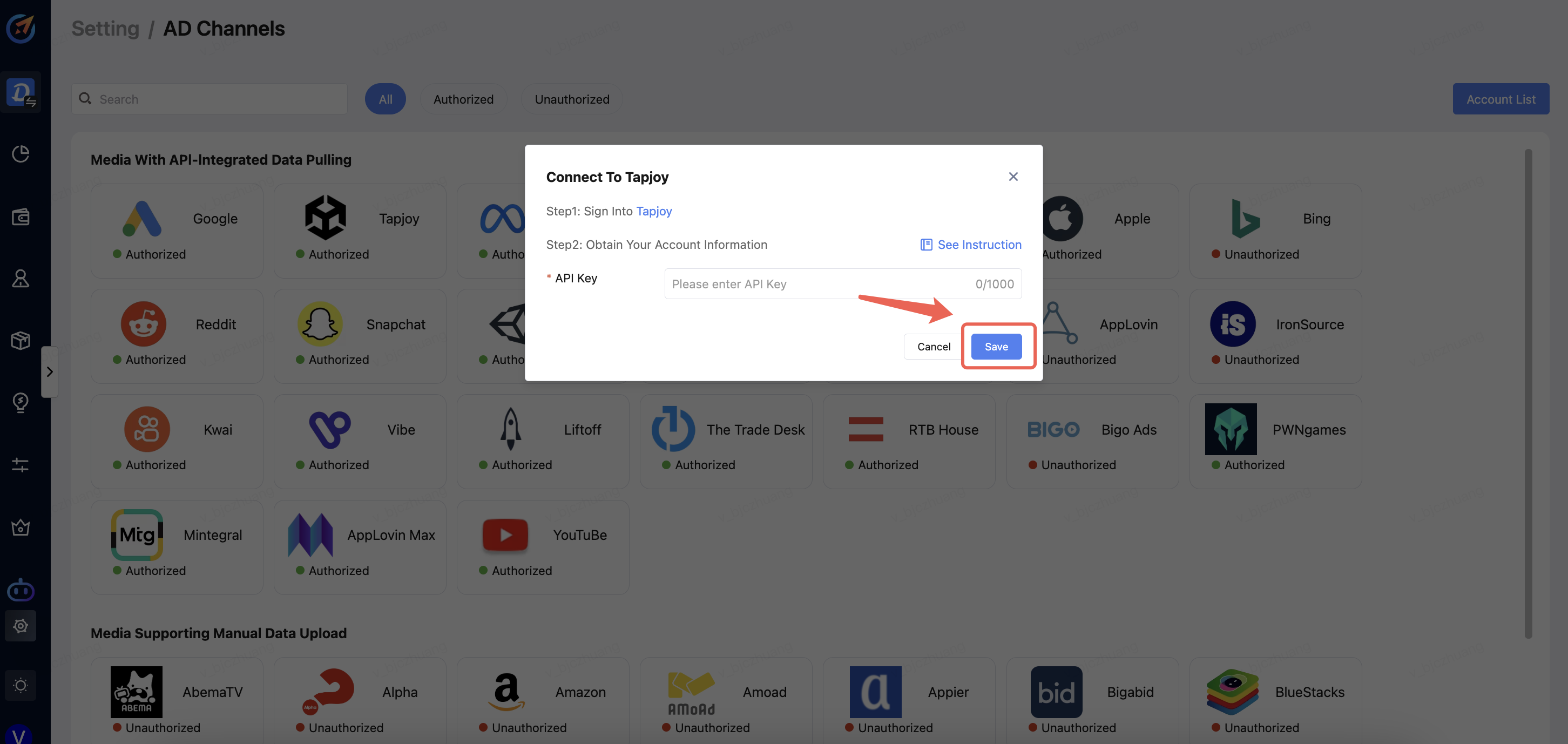Image resolution: width=1568 pixels, height=744 pixels.
Task: Close the Connect To Tapjoy dialog
Action: point(1013,177)
